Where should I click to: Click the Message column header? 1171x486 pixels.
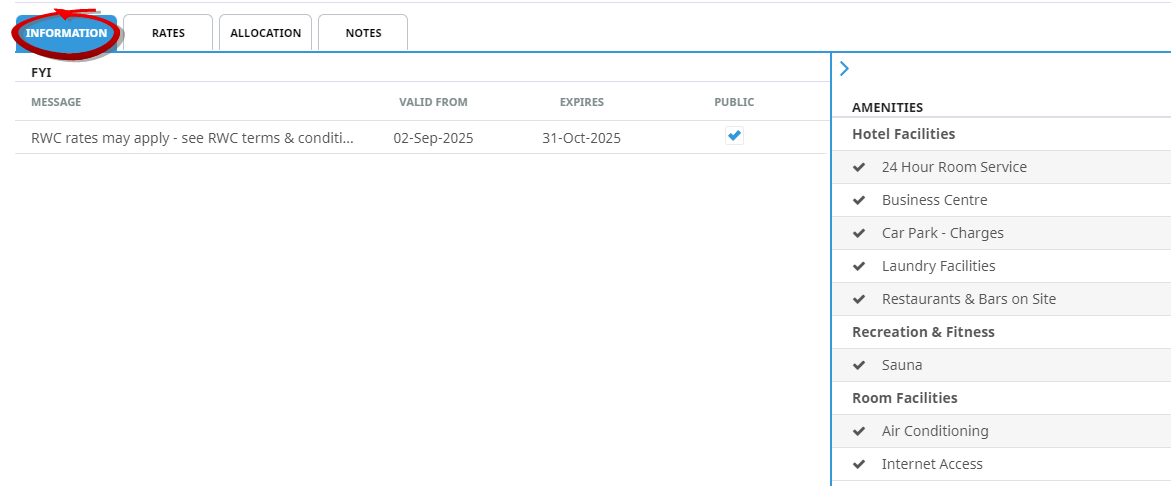click(56, 102)
